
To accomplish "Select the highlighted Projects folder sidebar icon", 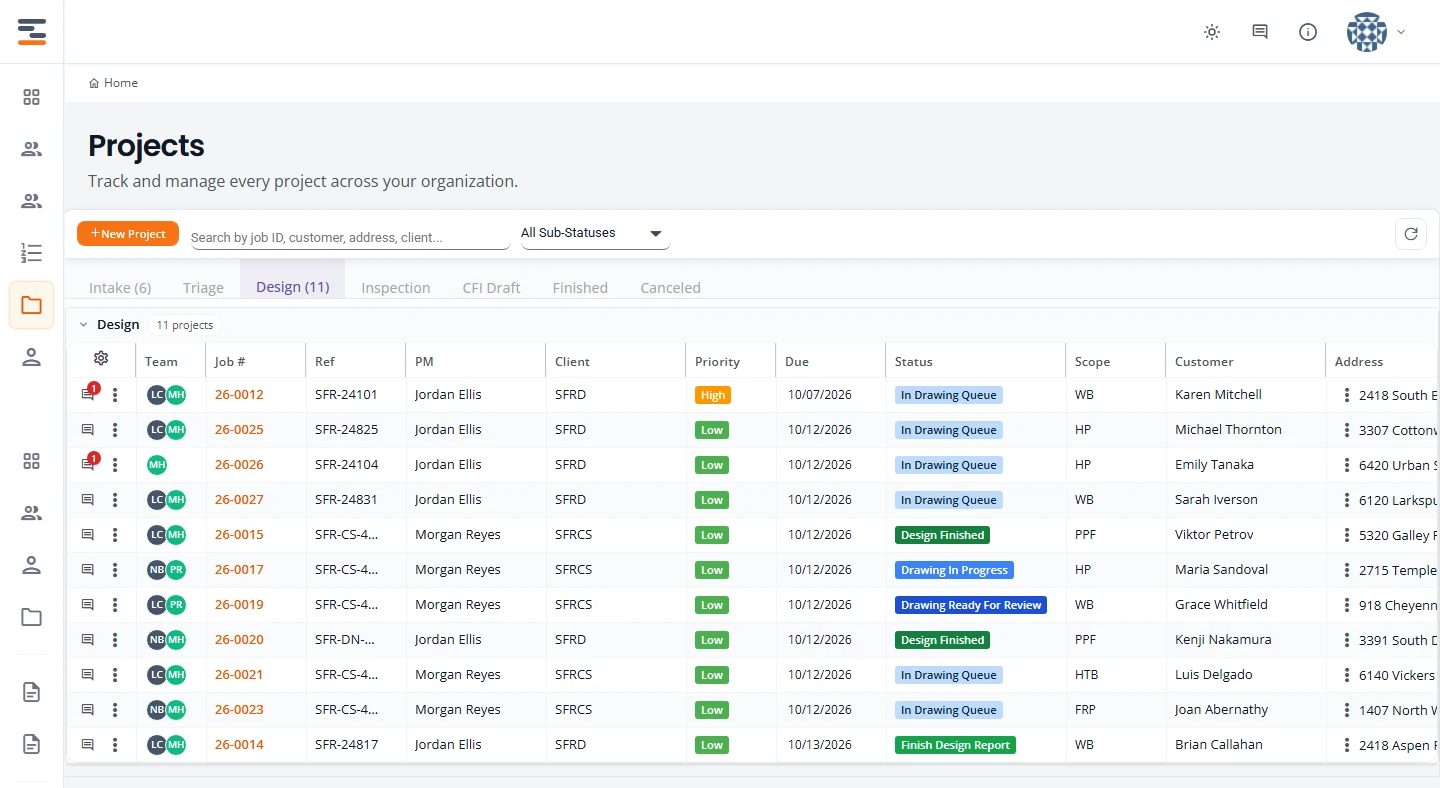I will 32,305.
